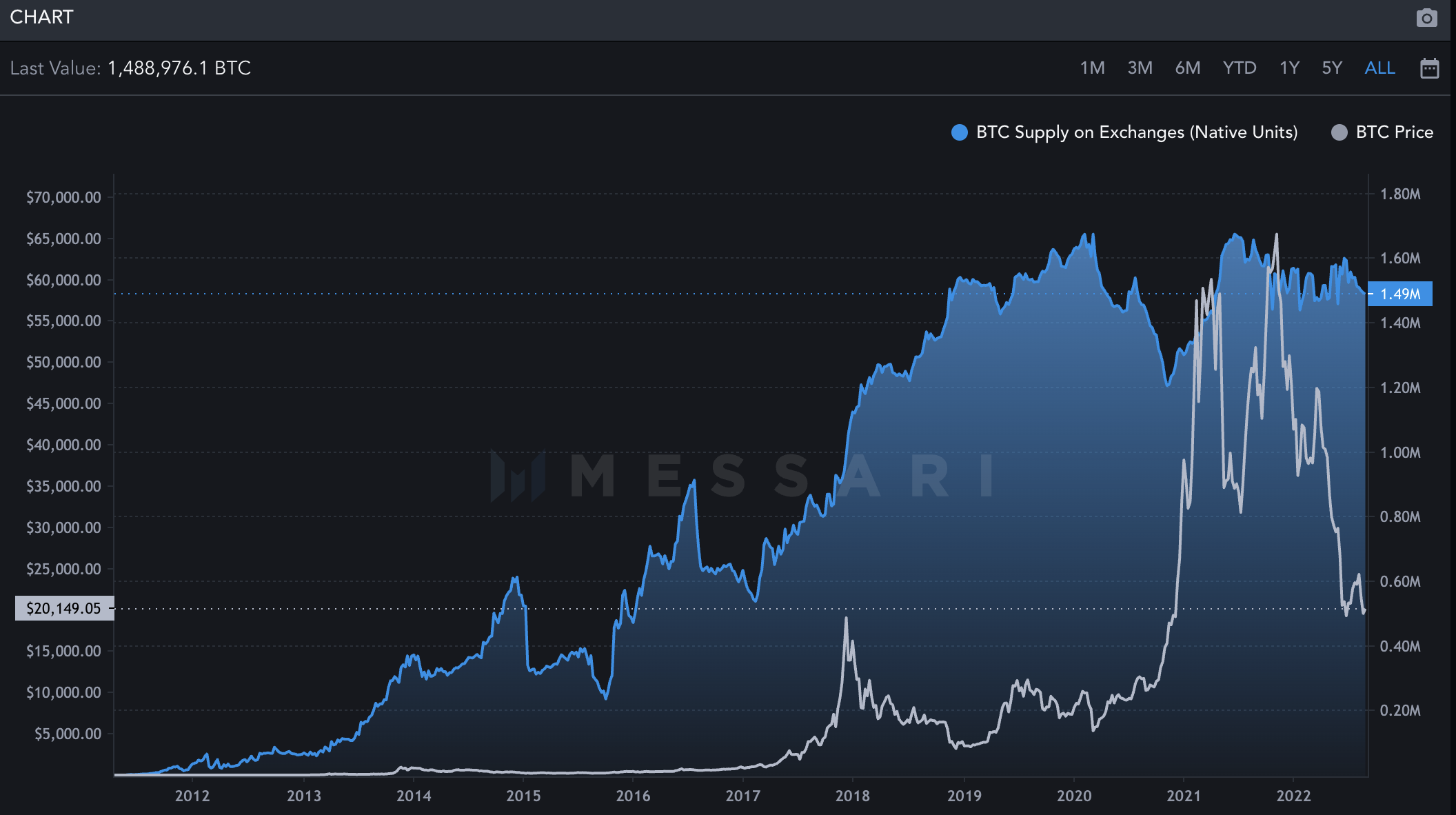
Task: Click the Last Value 1,488,976.1 BTC text
Action: 130,68
